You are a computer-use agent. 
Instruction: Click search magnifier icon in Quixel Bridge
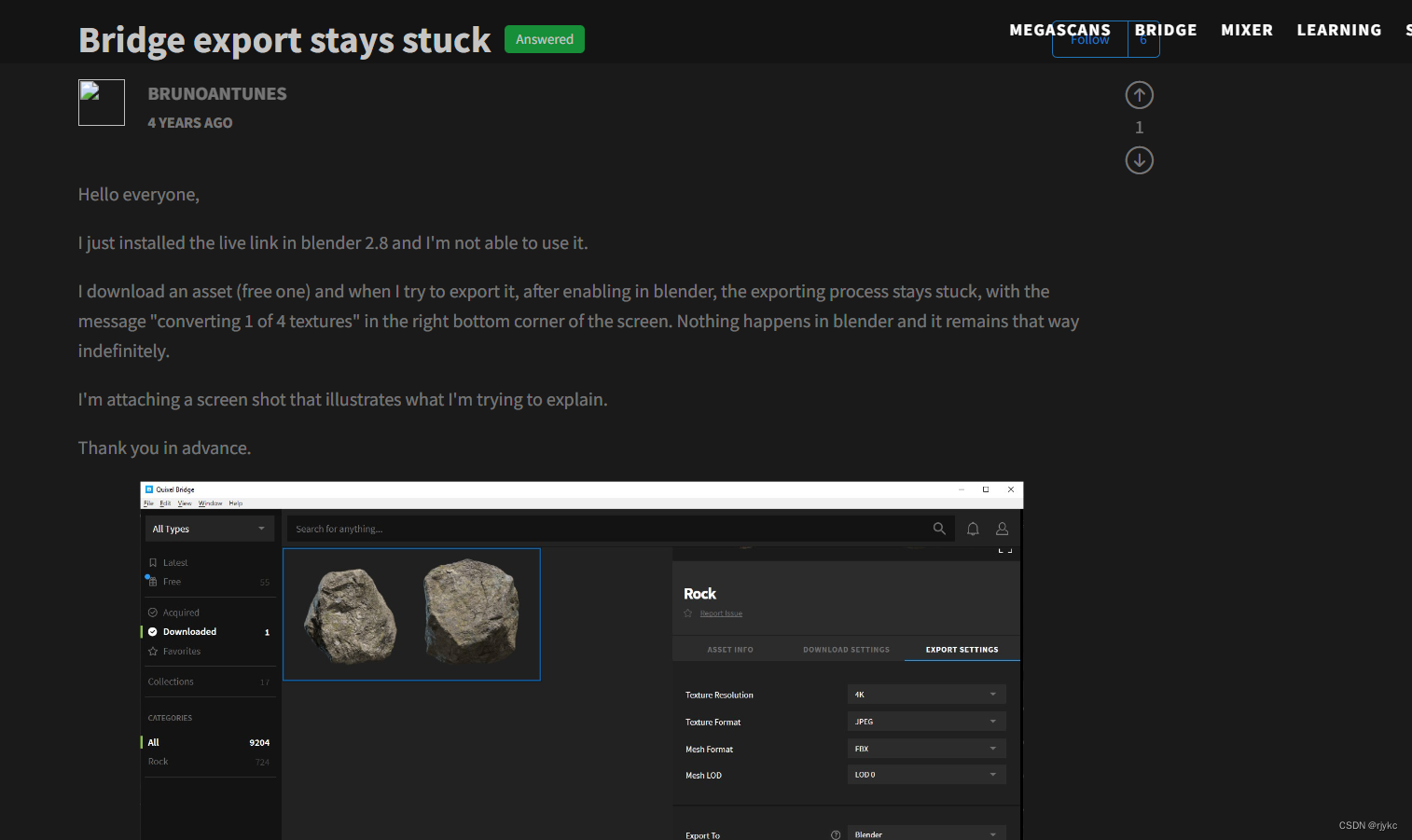click(x=939, y=529)
